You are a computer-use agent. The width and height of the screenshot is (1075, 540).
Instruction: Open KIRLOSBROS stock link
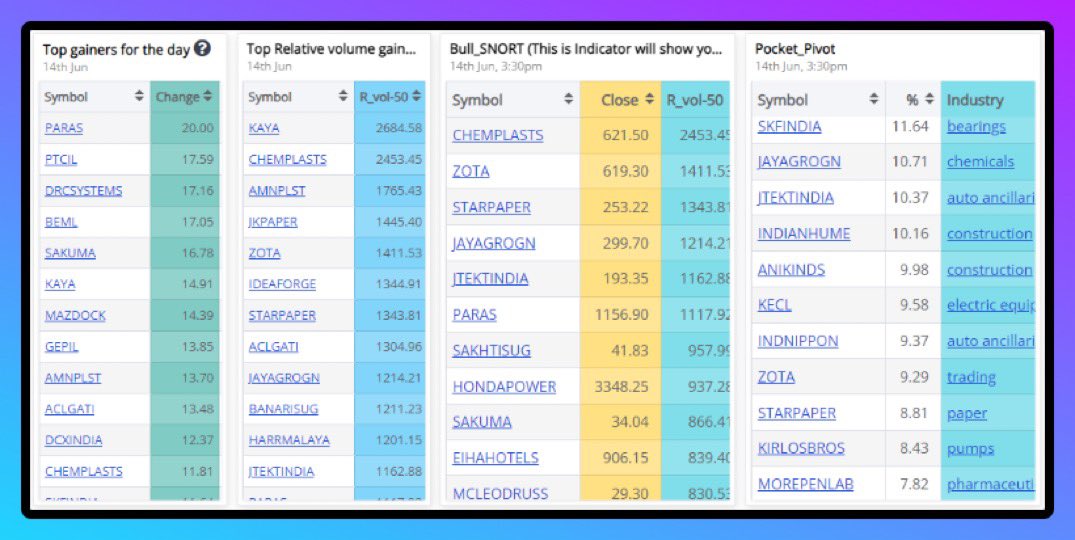coord(801,448)
